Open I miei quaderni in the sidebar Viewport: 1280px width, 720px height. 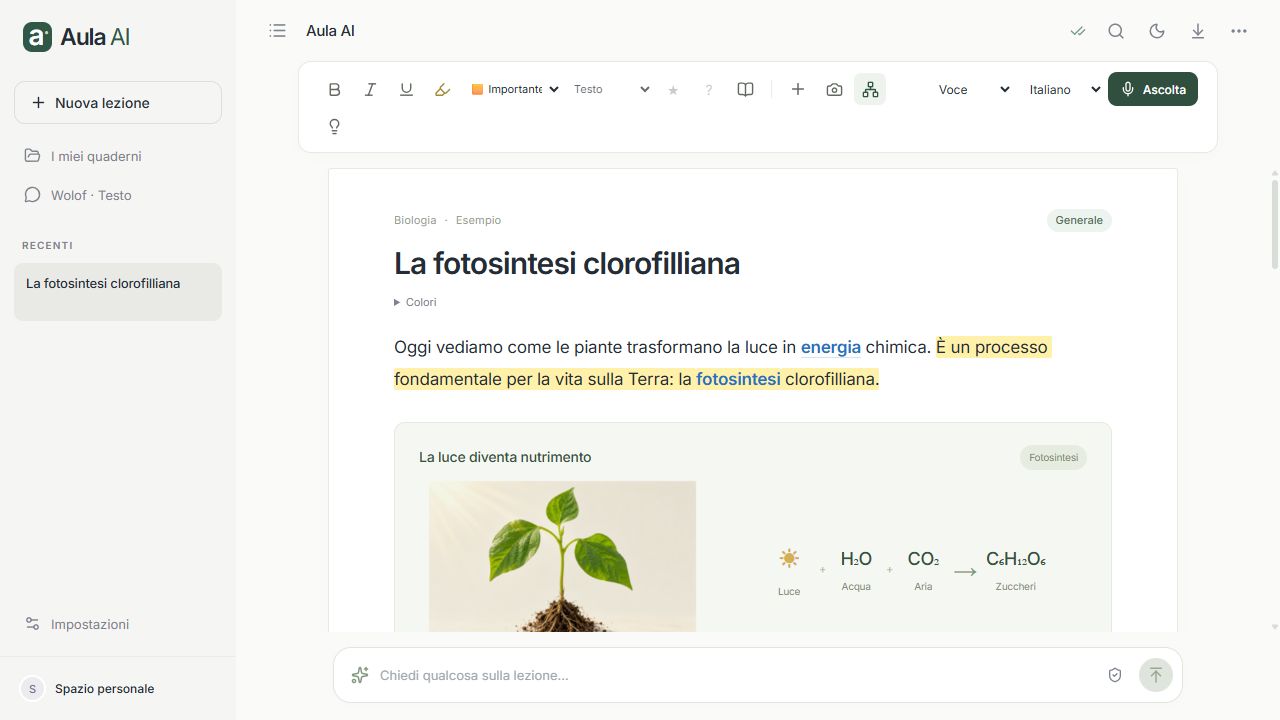118,156
